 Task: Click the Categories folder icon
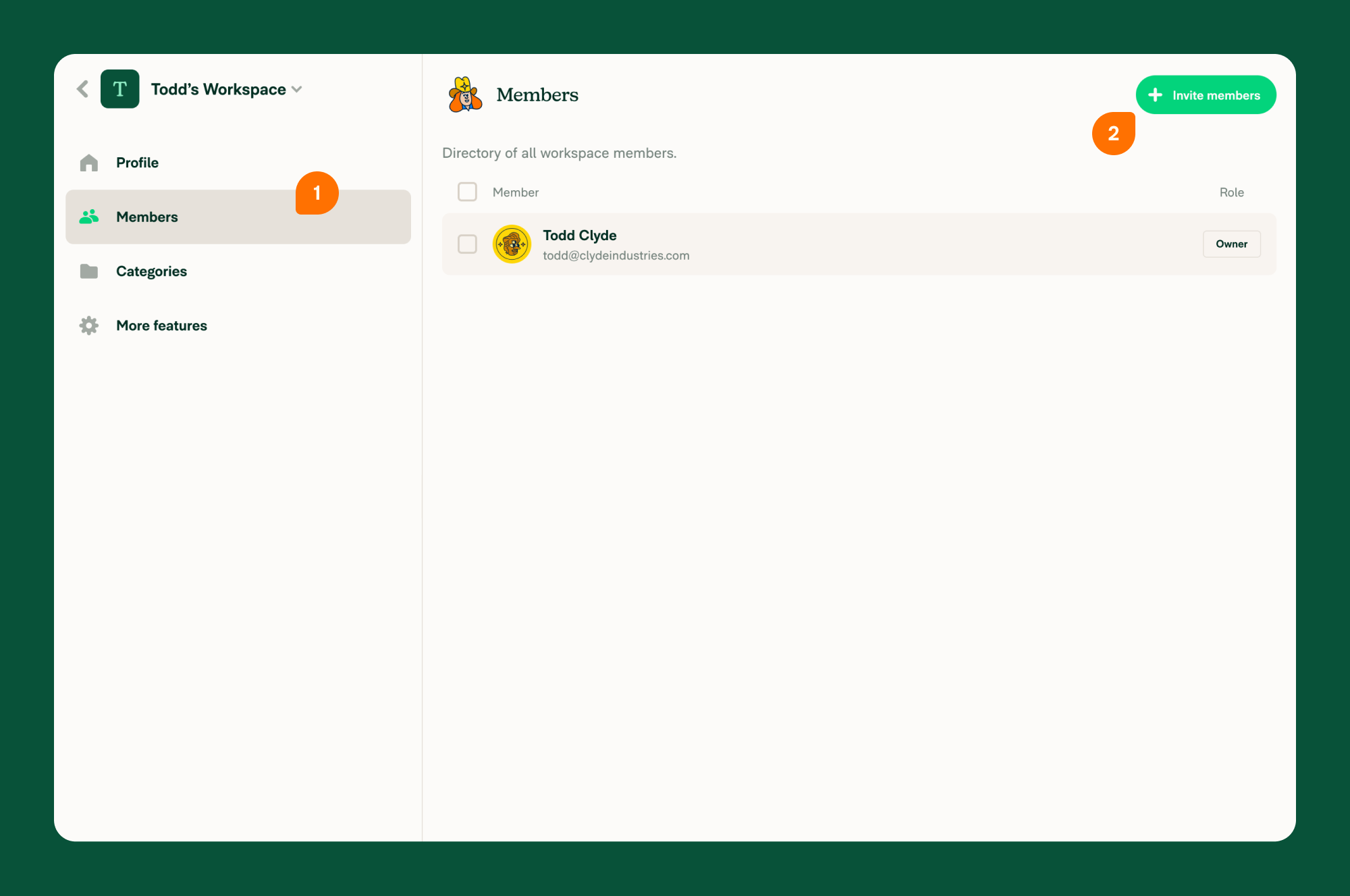coord(90,270)
